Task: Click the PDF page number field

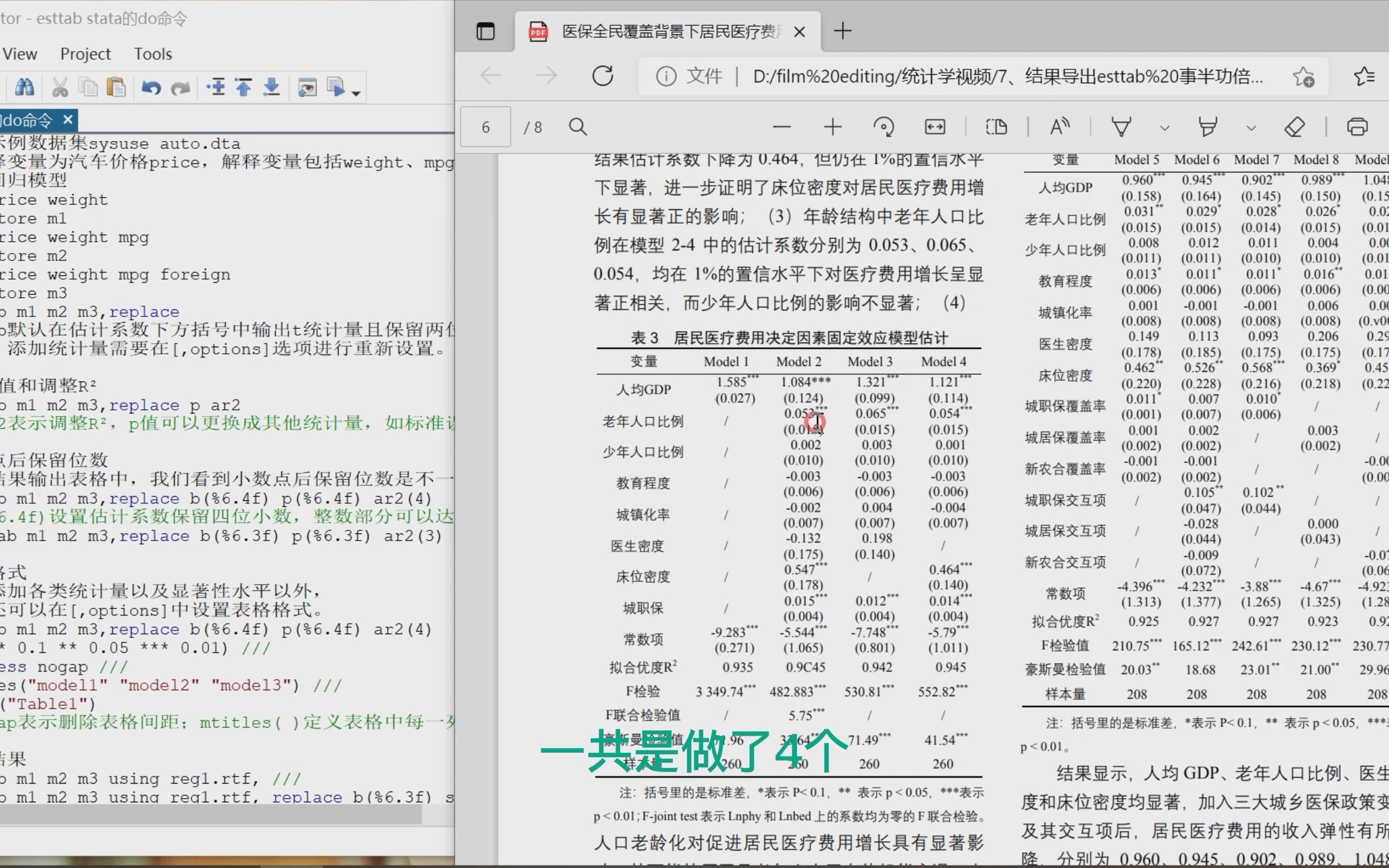Action: pyautogui.click(x=486, y=127)
